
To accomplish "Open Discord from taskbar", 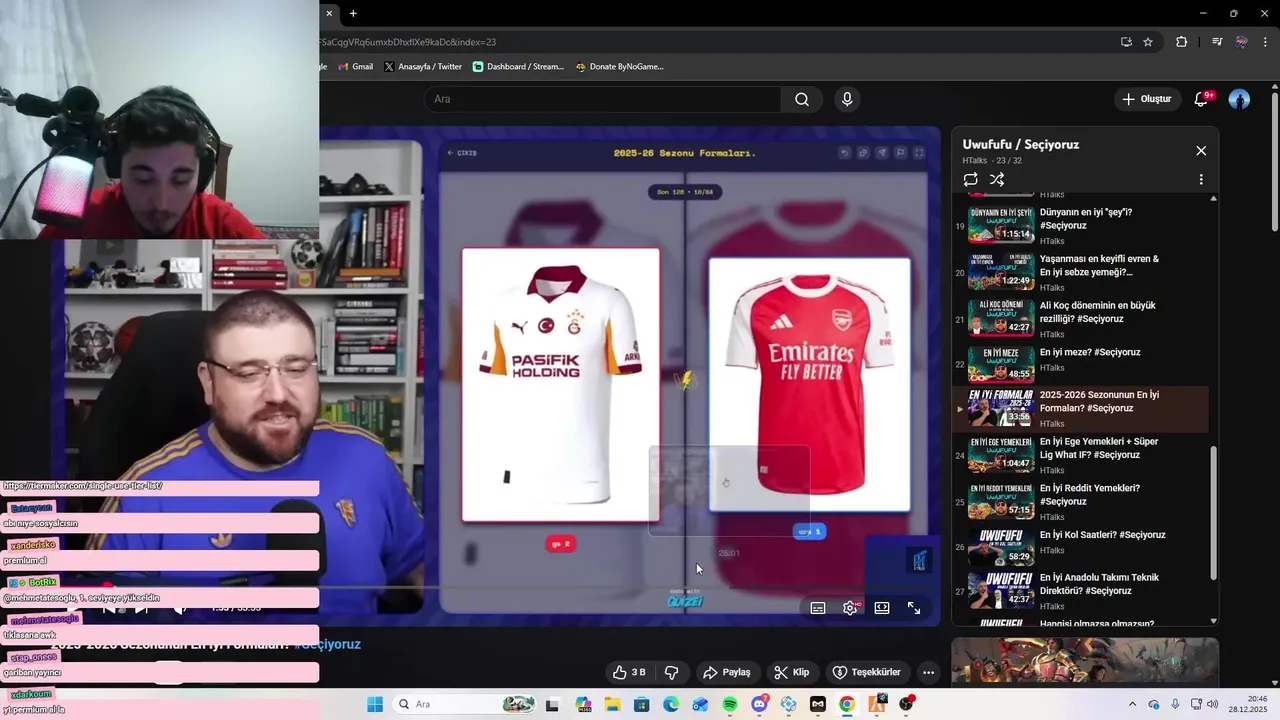I will pyautogui.click(x=759, y=704).
